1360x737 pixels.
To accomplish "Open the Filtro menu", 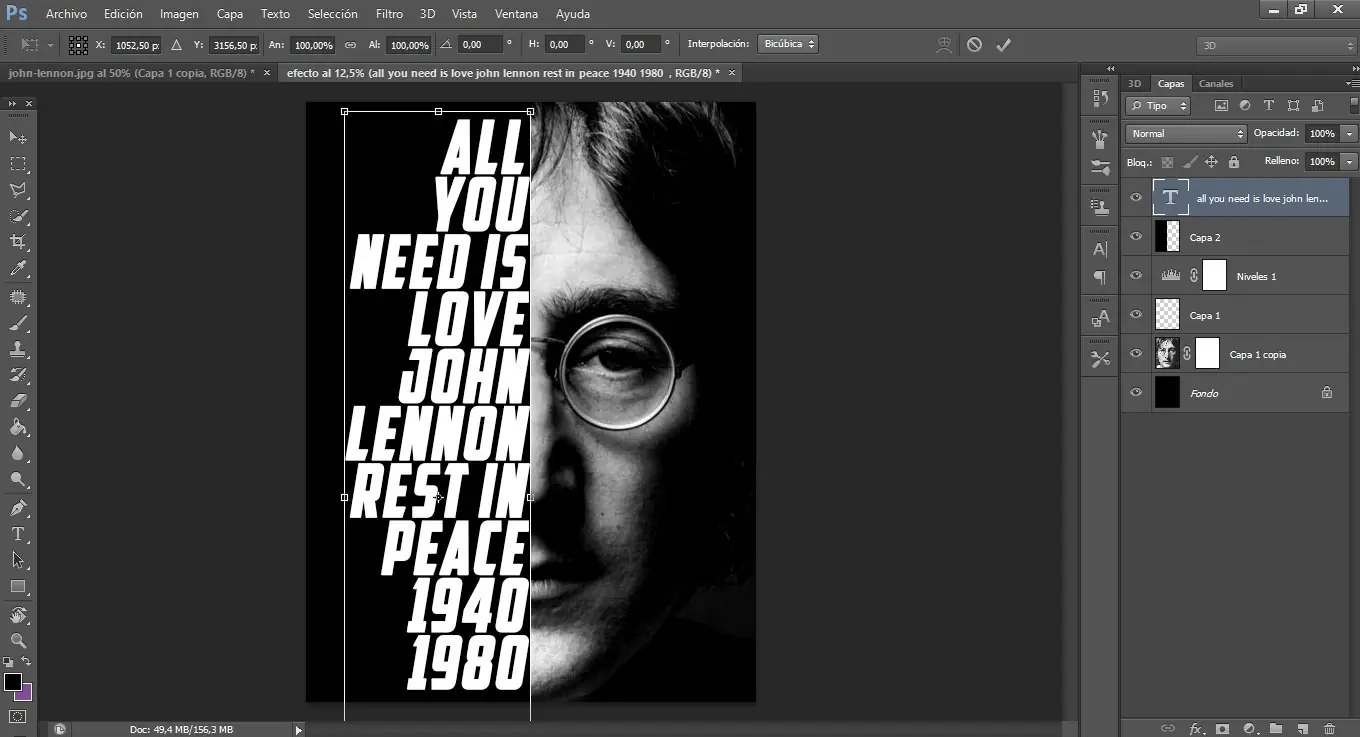I will (389, 14).
